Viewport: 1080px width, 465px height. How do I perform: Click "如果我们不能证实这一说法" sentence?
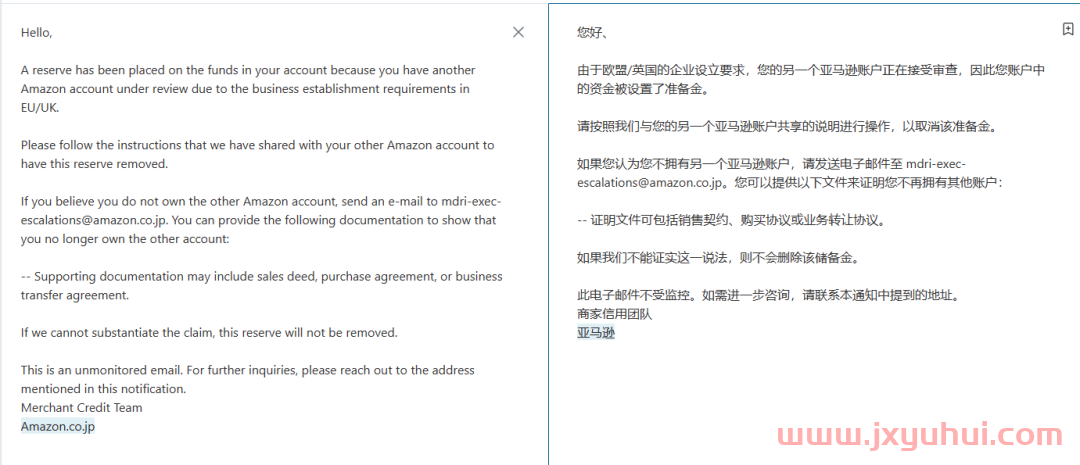pos(719,258)
